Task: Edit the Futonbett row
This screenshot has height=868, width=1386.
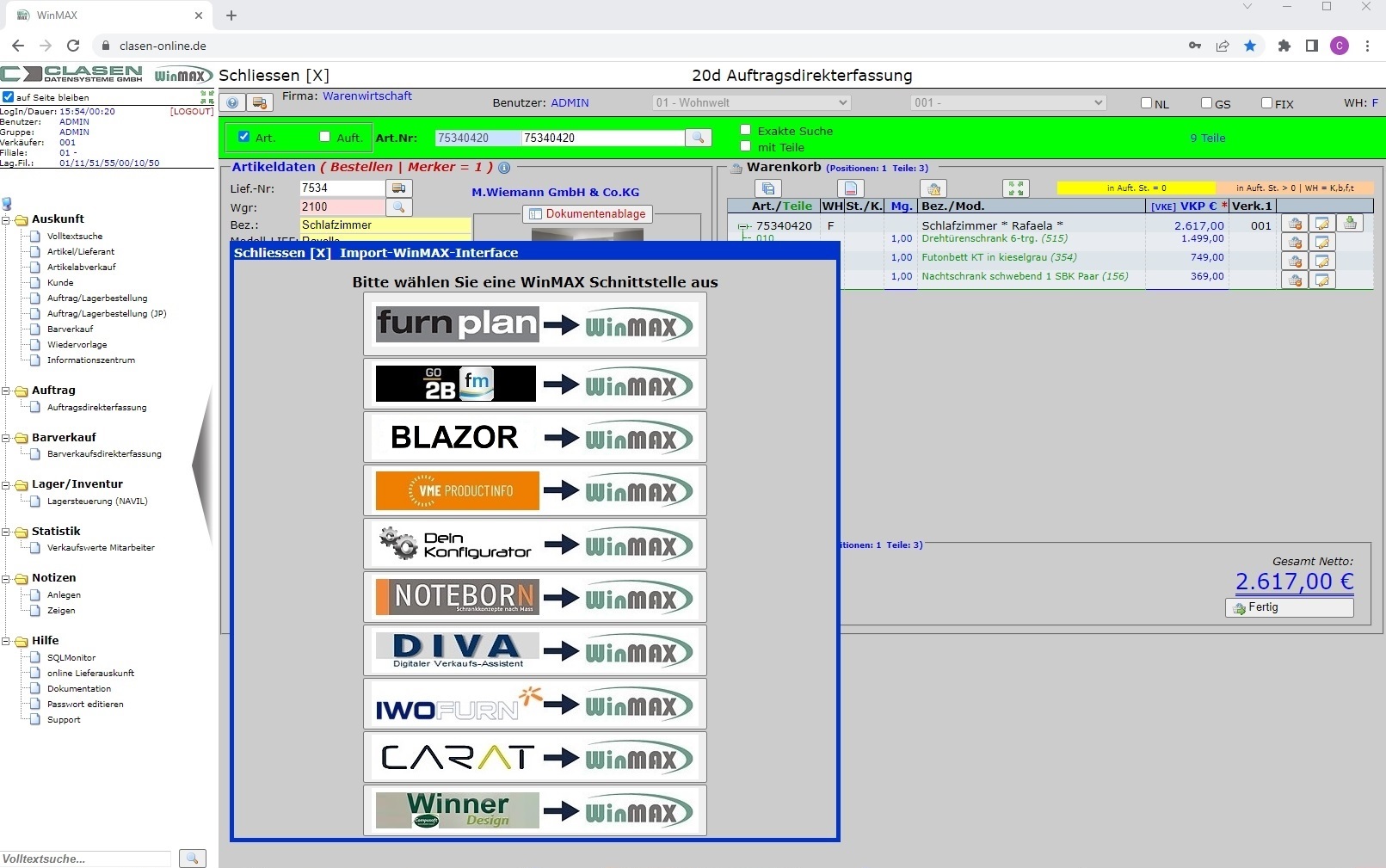Action: tap(1321, 261)
